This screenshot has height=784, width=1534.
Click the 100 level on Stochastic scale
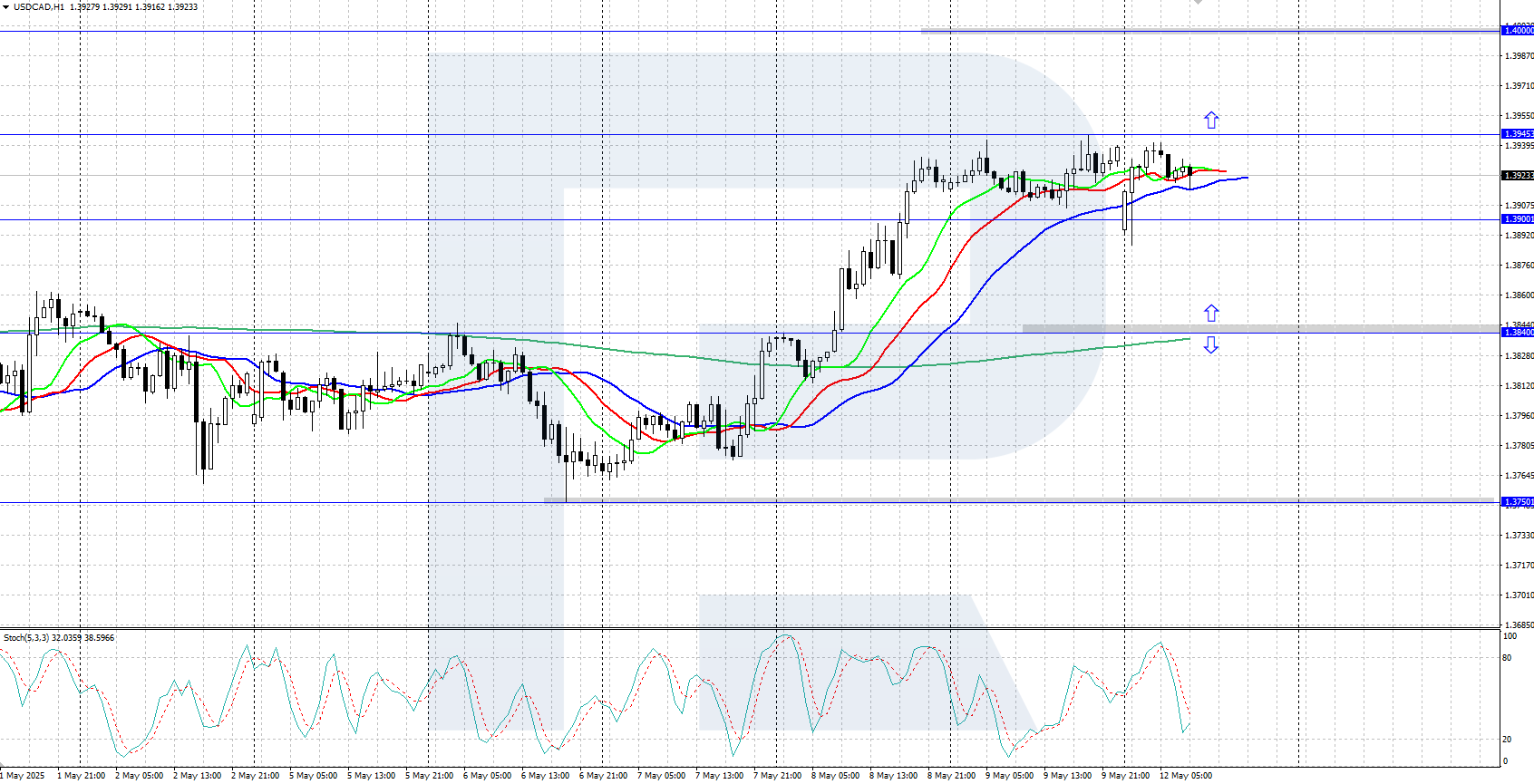tap(1510, 636)
